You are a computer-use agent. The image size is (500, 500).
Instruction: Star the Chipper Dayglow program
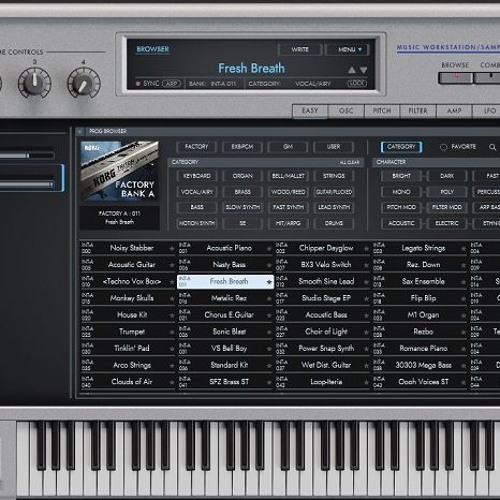[x=366, y=248]
